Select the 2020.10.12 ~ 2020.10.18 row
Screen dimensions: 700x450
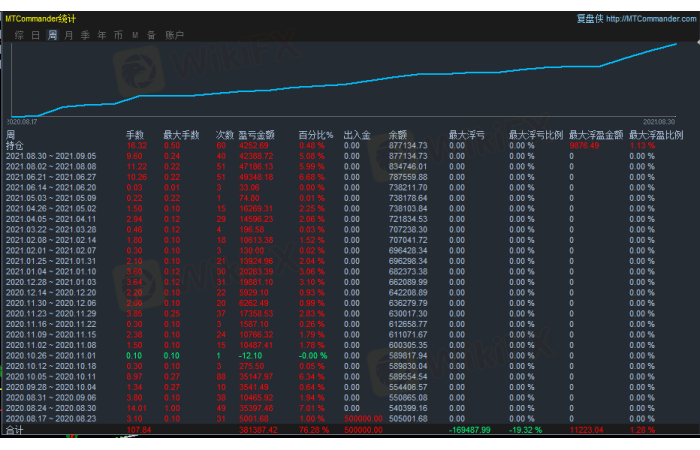click(x=346, y=366)
